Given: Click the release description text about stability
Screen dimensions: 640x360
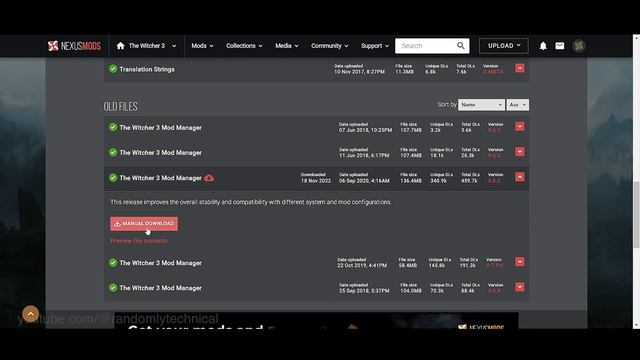Looking at the screenshot, I should [x=251, y=202].
